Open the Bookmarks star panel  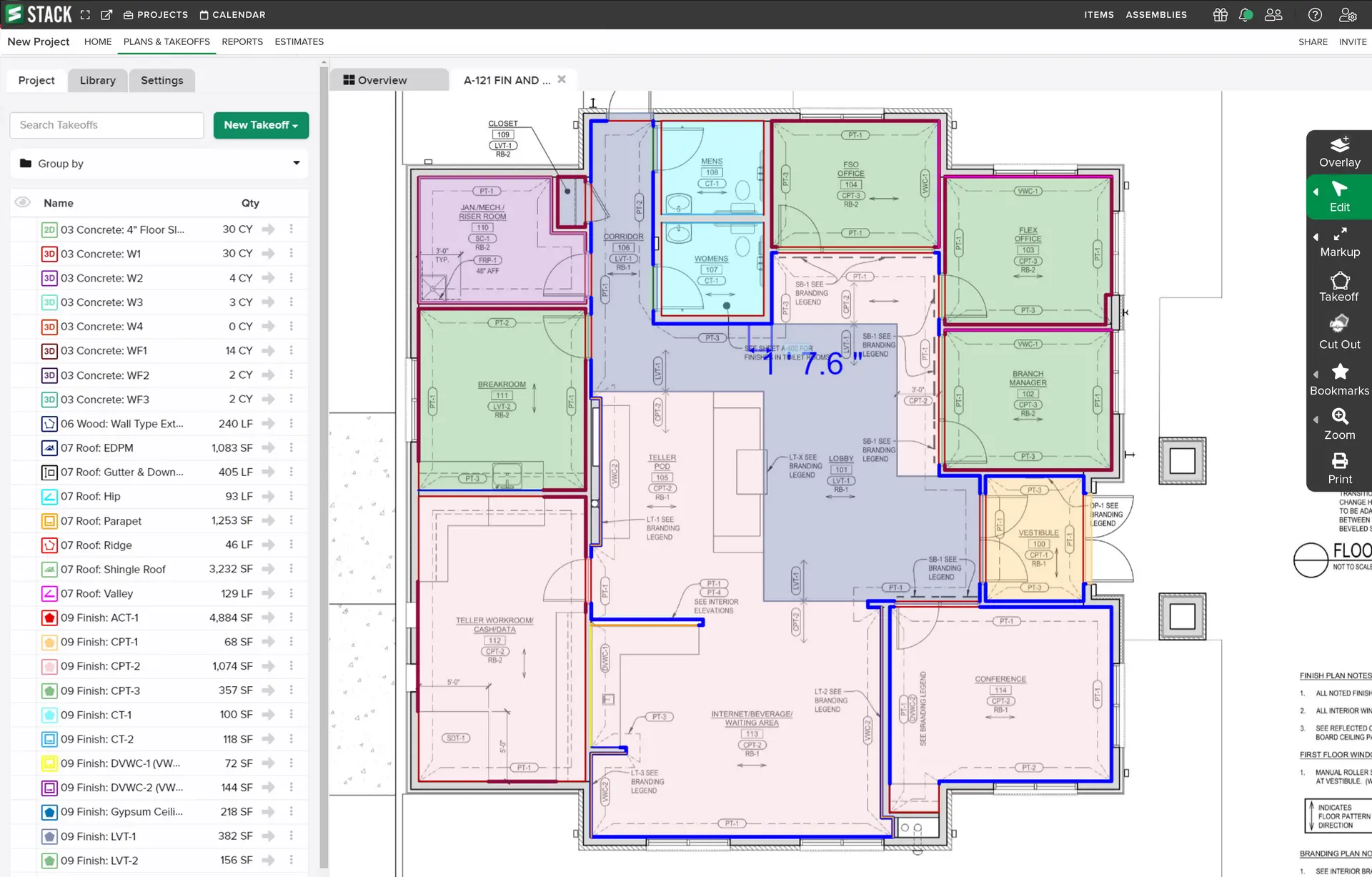1339,379
